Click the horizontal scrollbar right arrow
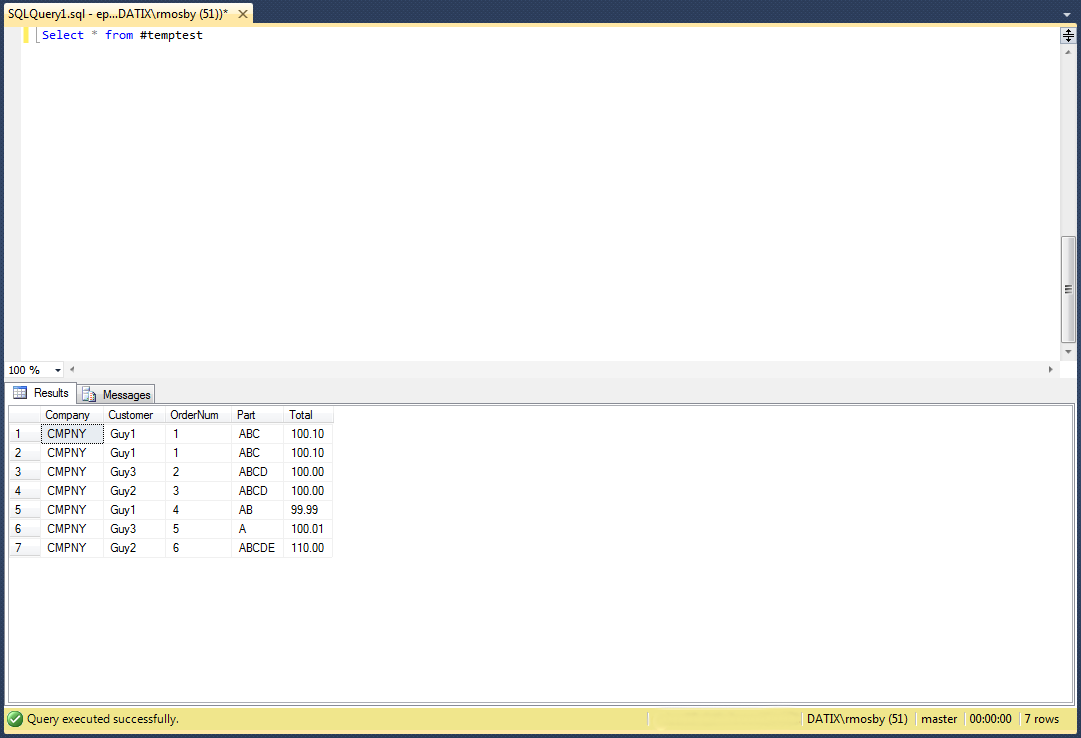This screenshot has width=1081, height=738. 1051,369
